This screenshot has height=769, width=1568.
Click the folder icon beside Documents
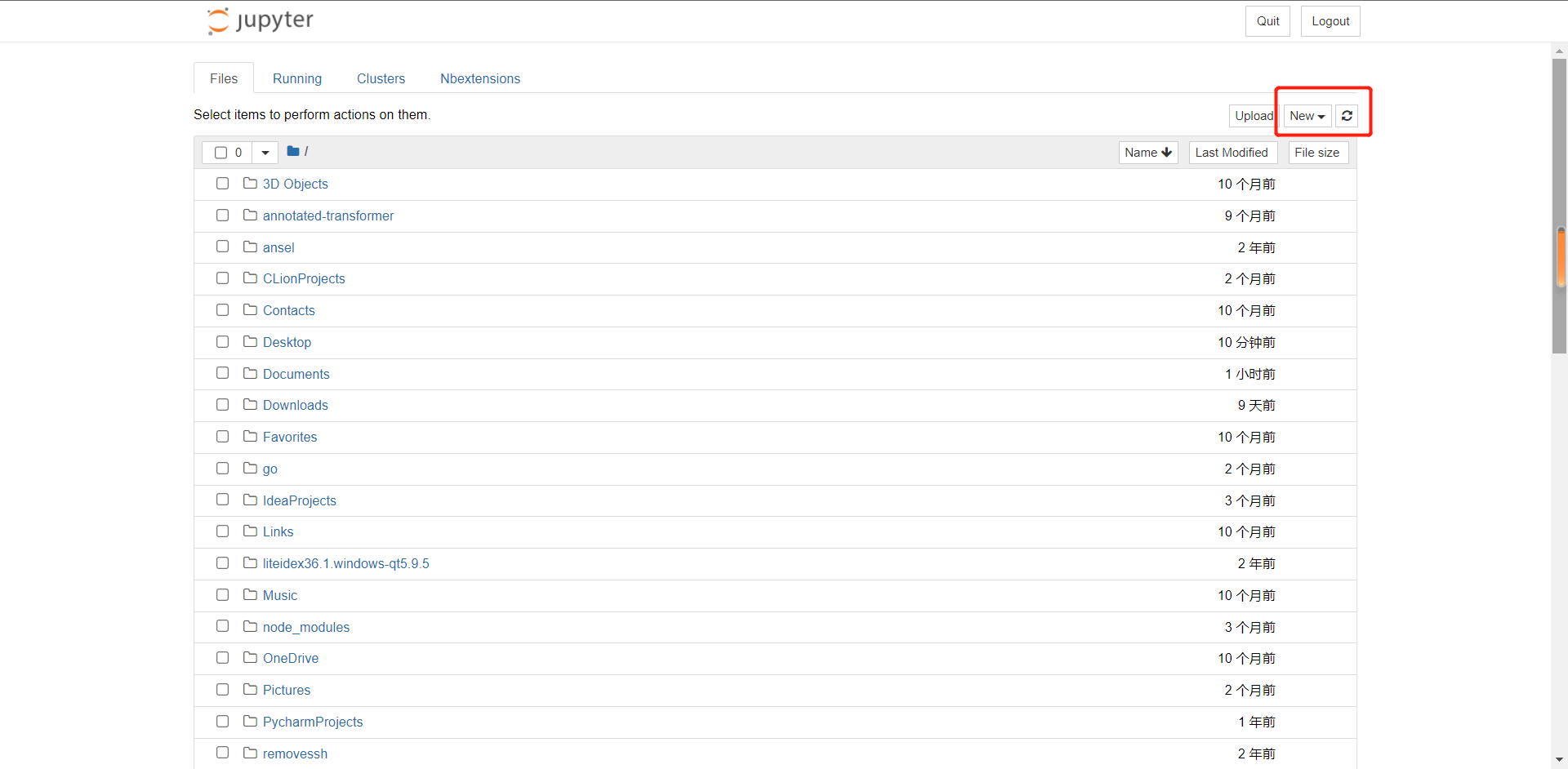point(250,373)
